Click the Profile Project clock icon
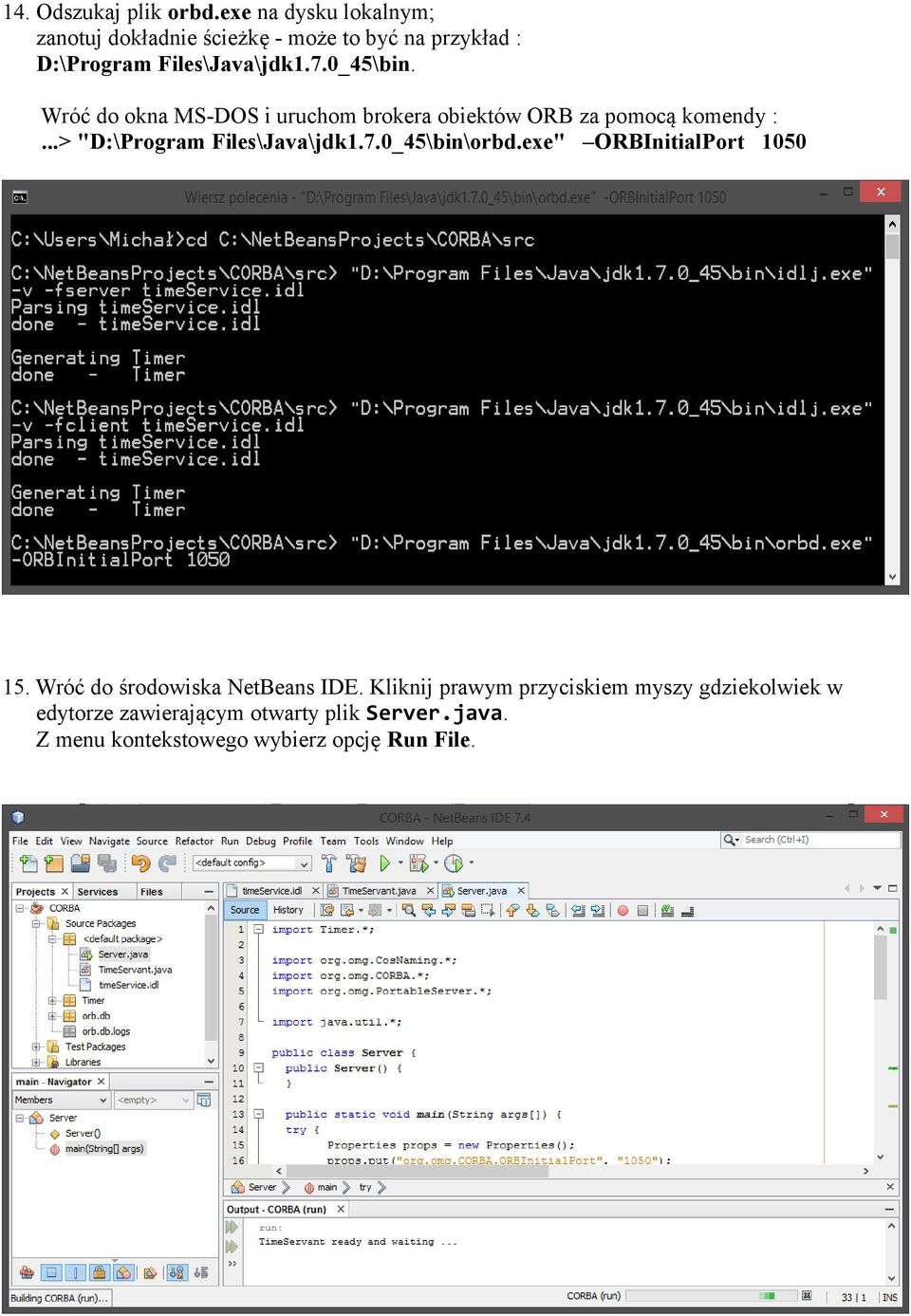 [x=454, y=863]
